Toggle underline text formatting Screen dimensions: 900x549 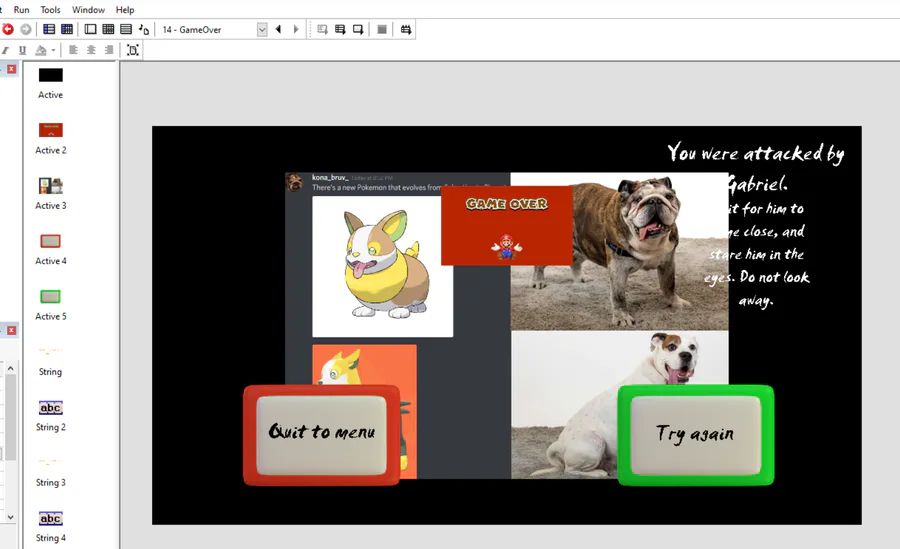[22, 50]
